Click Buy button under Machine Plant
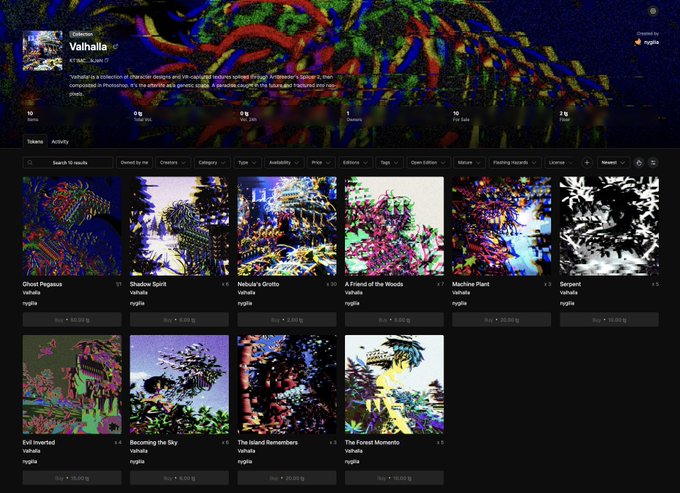 point(501,320)
